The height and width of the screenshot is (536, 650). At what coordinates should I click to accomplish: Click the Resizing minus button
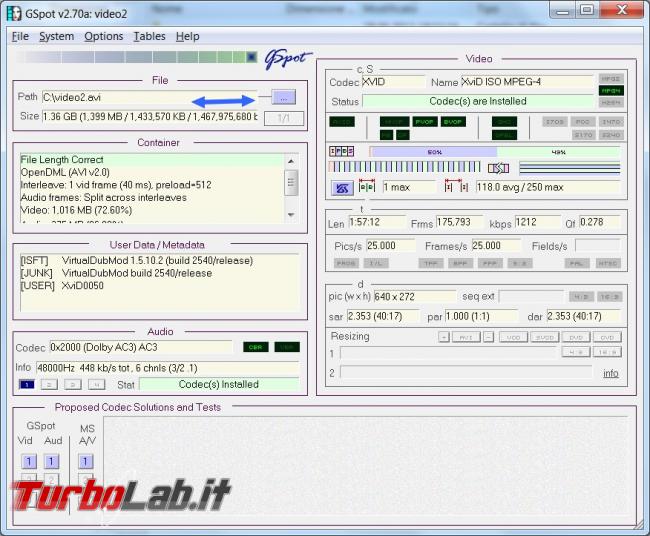[x=489, y=337]
